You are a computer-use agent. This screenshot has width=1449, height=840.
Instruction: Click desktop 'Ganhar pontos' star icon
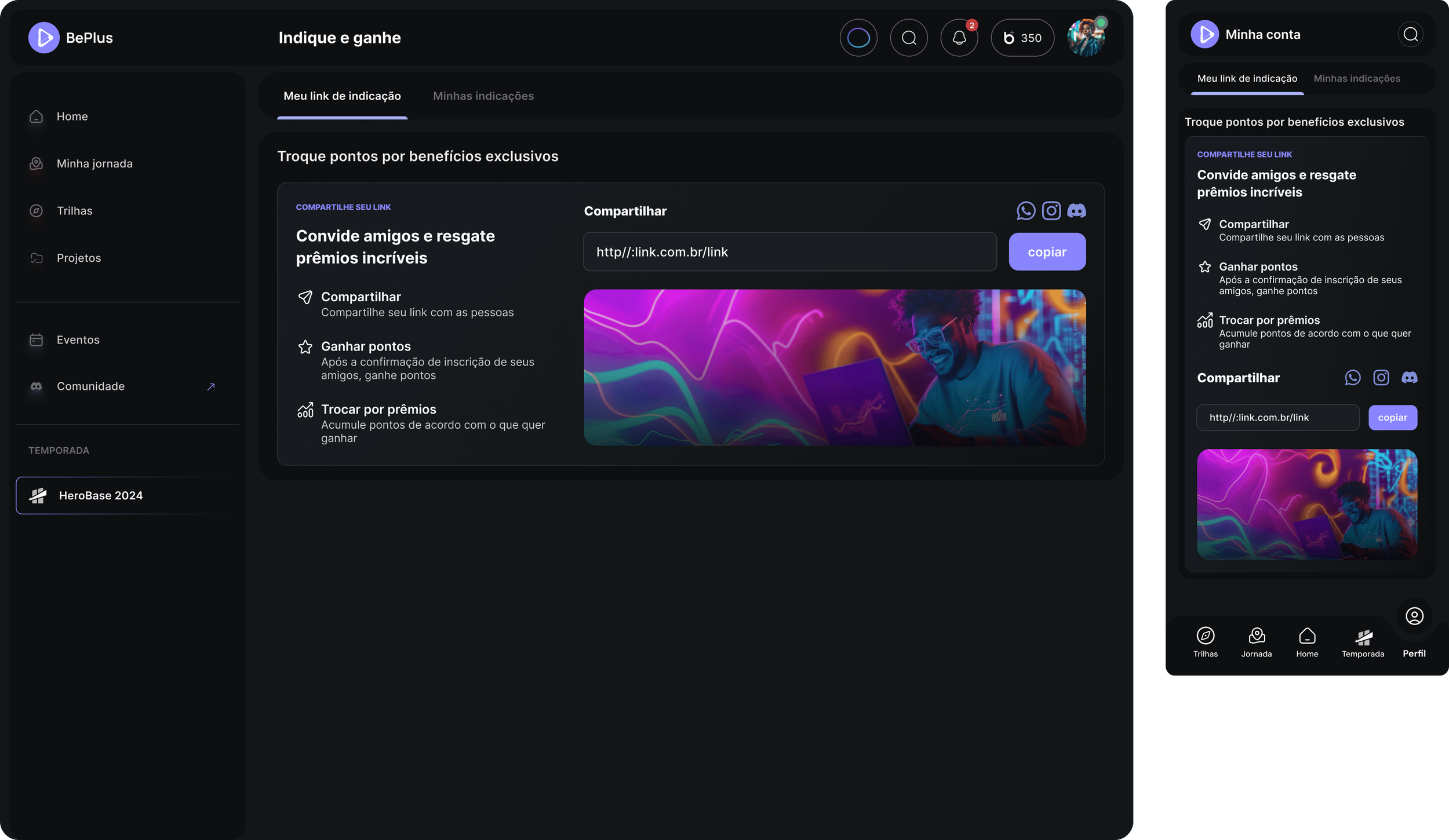click(305, 347)
